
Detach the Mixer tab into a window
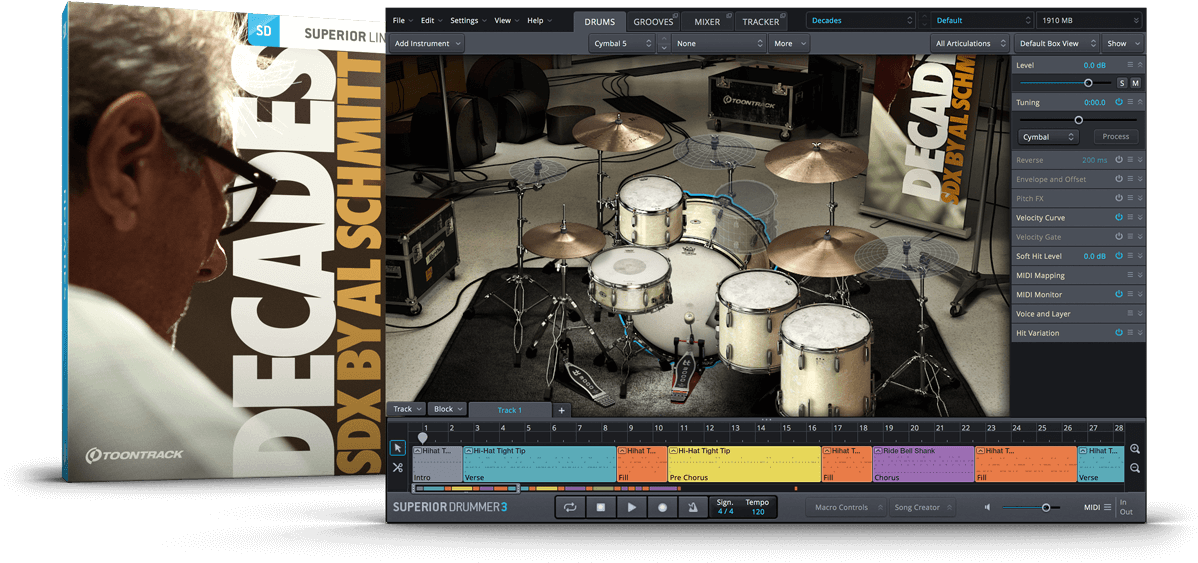[x=727, y=15]
